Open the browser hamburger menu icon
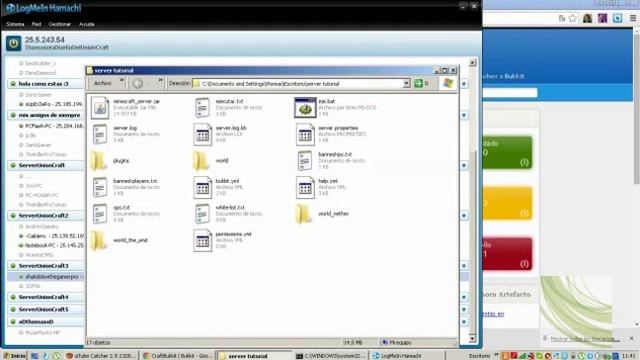This screenshot has height=360, width=640. point(633,18)
